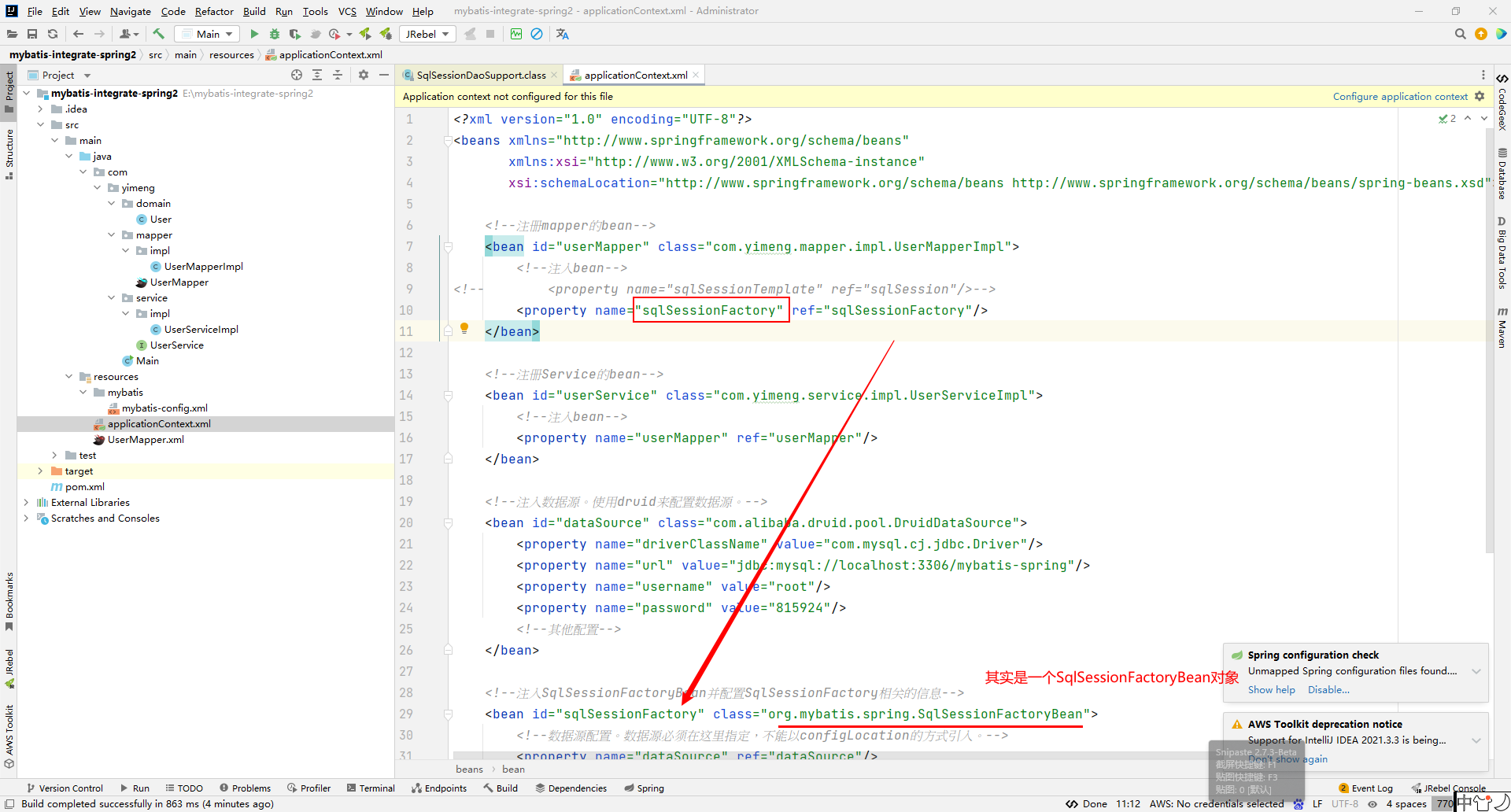Open the Structure side tool window
The height and width of the screenshot is (812, 1511).
pyautogui.click(x=9, y=154)
